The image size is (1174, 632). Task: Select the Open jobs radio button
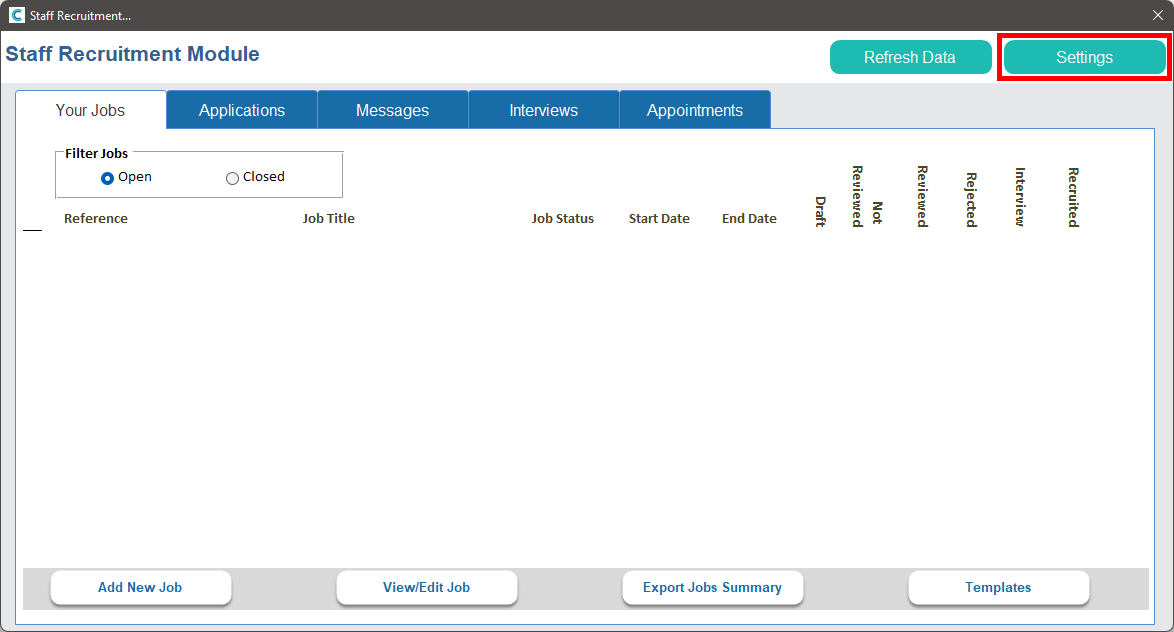108,178
